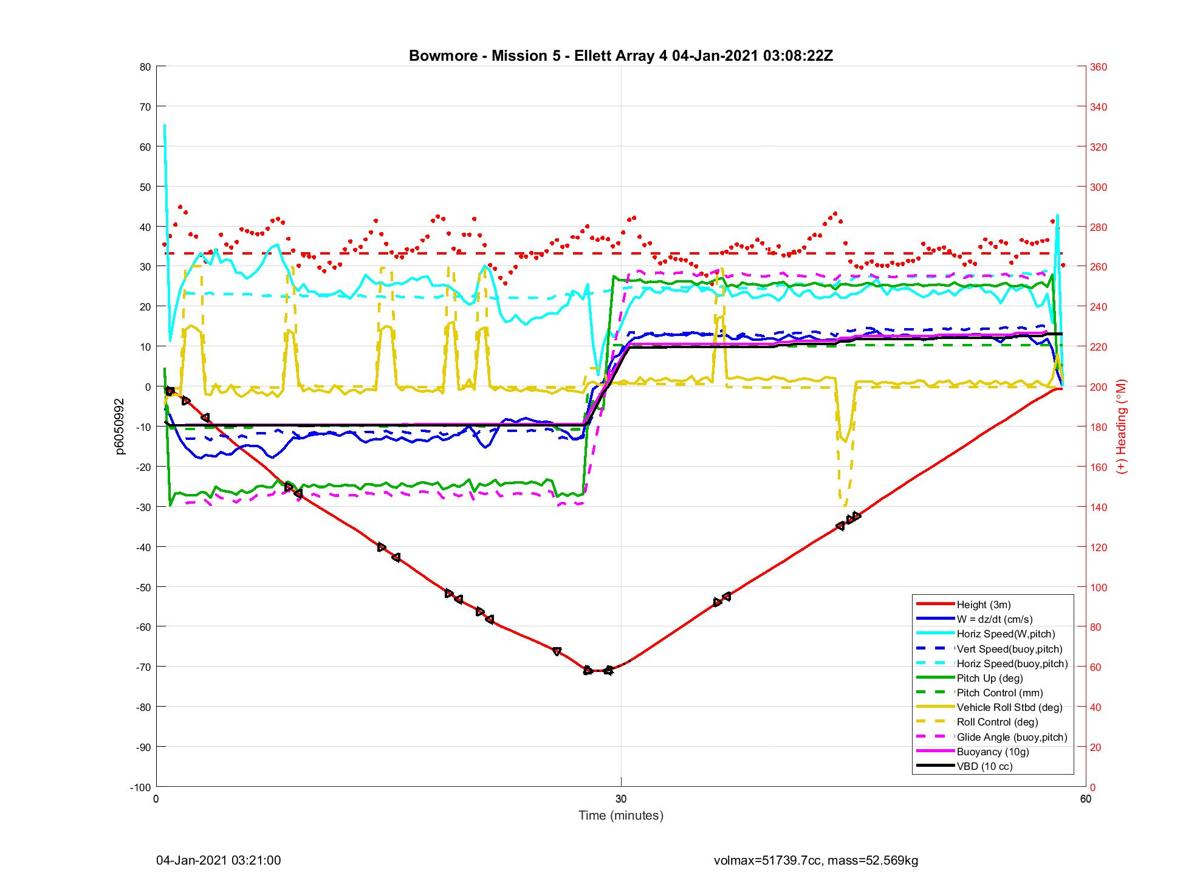Click legend entry 'Height (3m)'
1200x885 pixels.
[x=986, y=604]
